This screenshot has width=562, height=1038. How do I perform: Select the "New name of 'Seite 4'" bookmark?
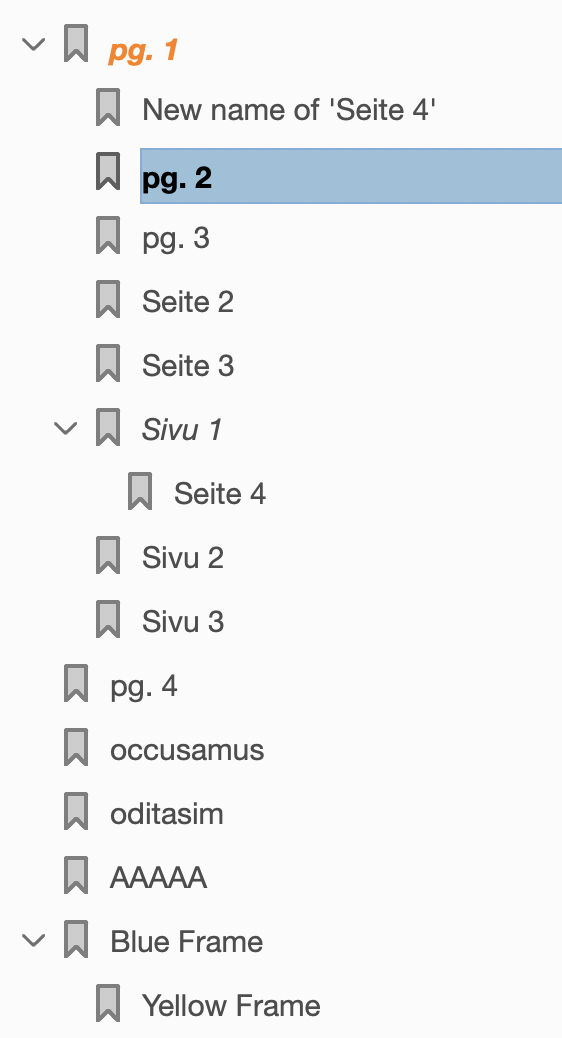tap(289, 109)
